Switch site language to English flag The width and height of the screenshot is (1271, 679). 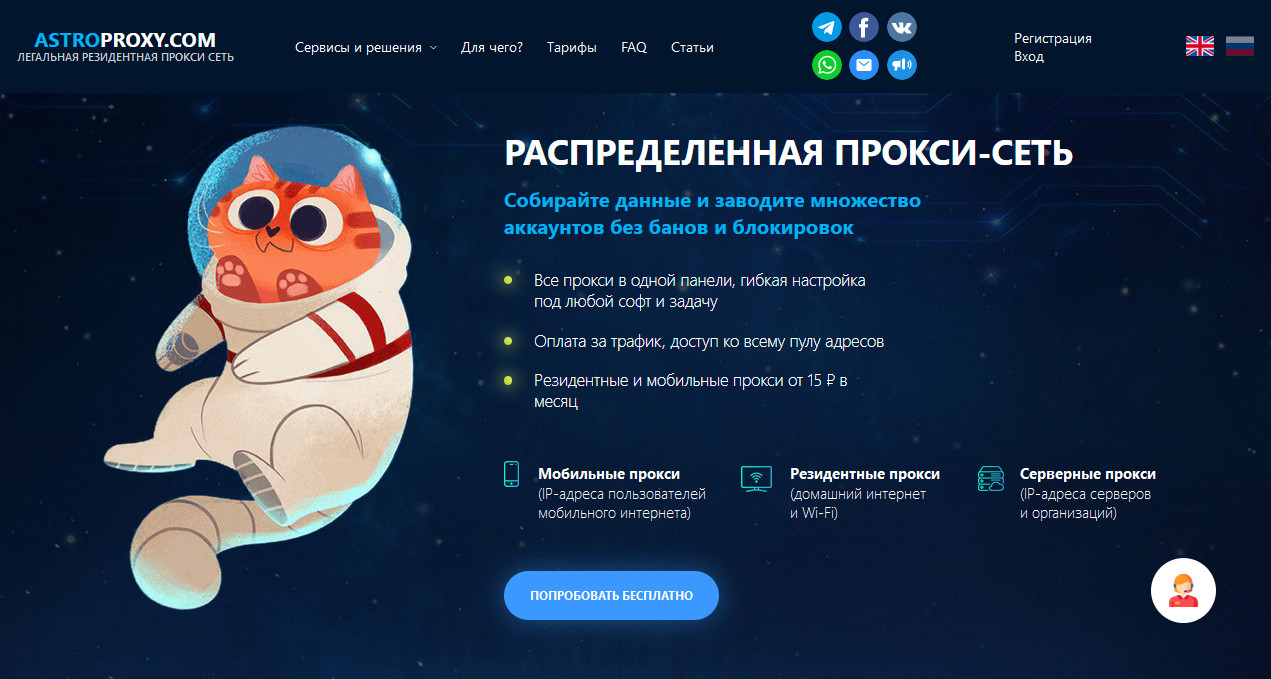1199,46
